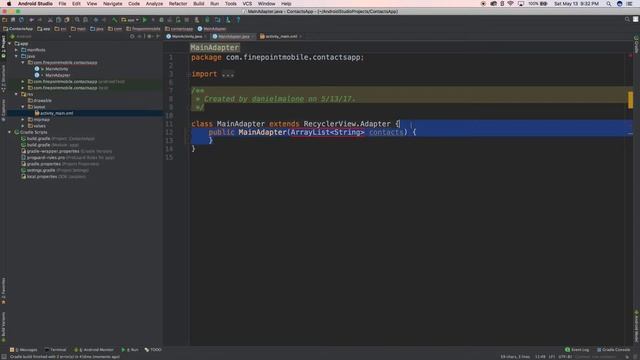Viewport: 640px width, 360px height.
Task: Click the Make Project hammer icon
Action: 115,20
